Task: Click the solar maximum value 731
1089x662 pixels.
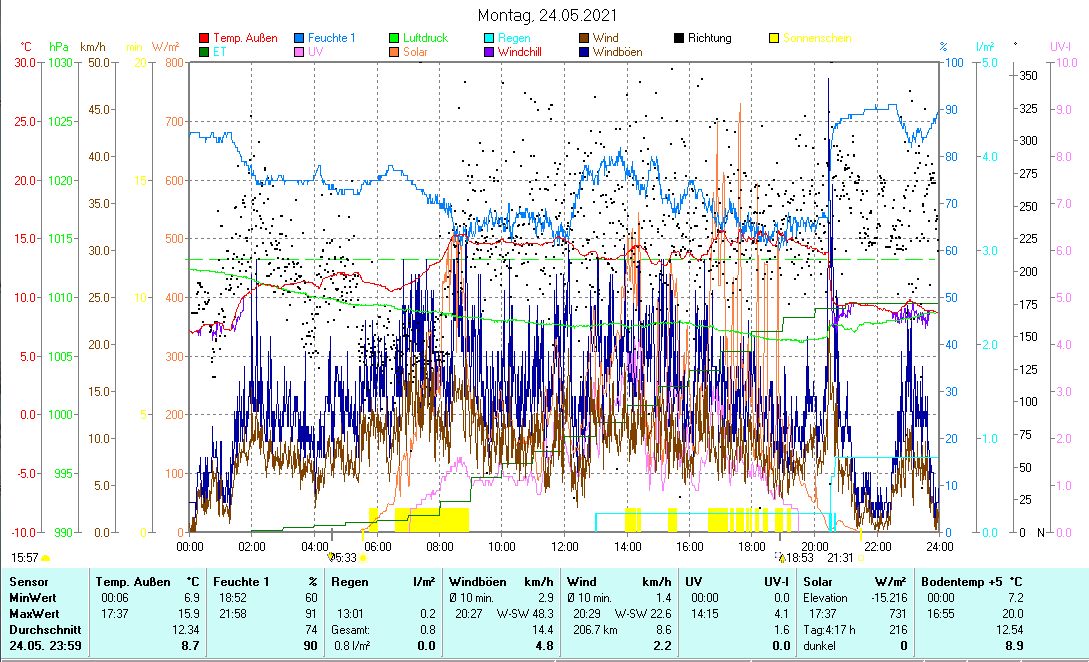Action: pos(898,614)
